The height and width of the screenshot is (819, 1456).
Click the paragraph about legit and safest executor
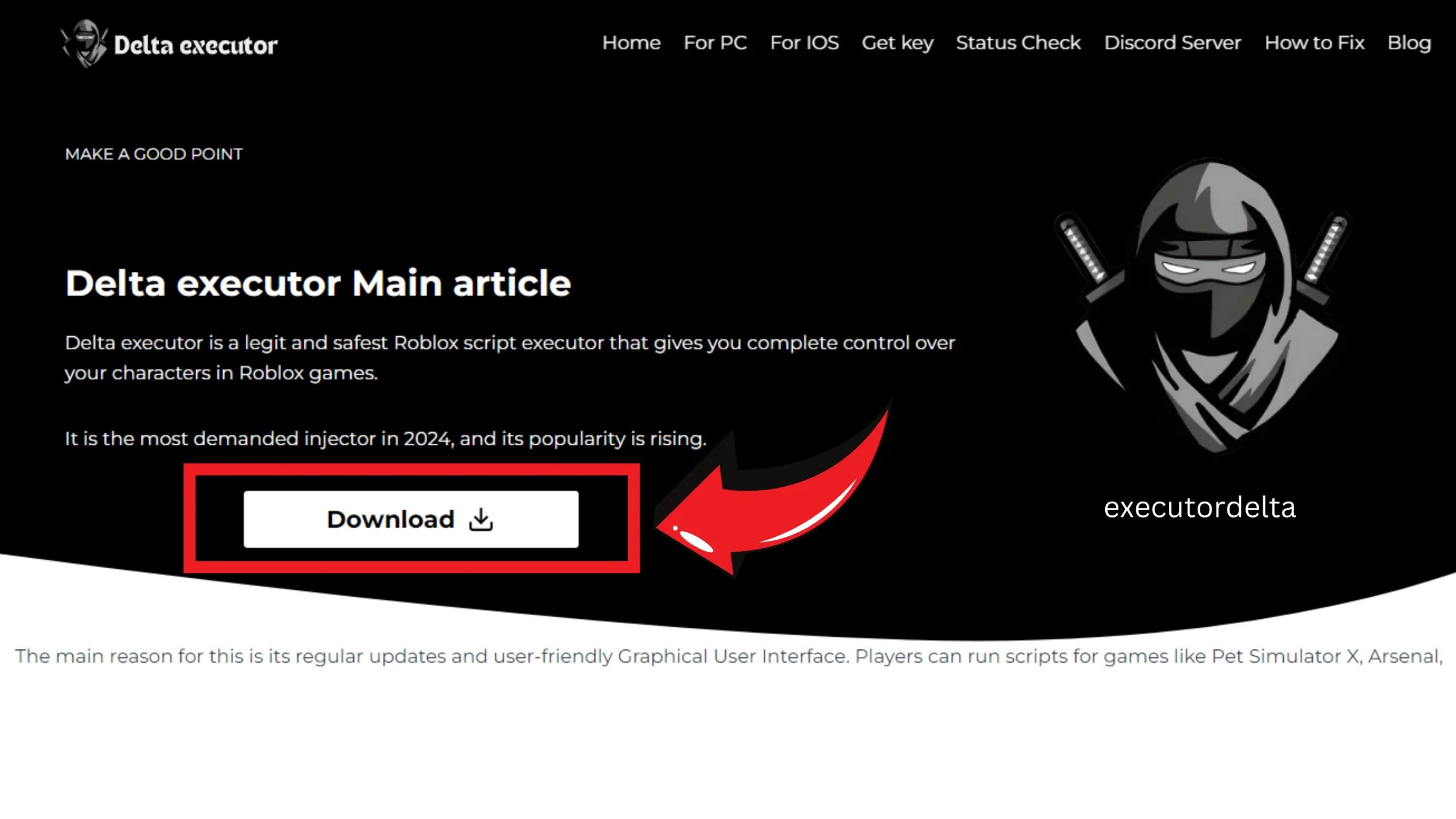510,358
